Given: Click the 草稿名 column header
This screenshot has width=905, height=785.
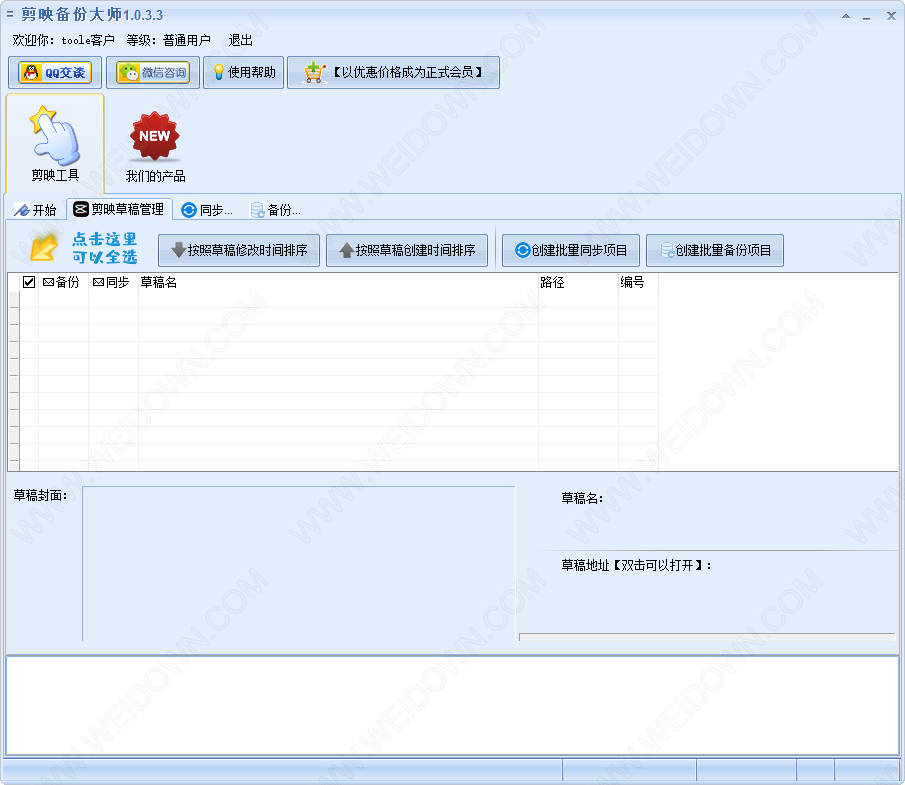Looking at the screenshot, I should (x=338, y=282).
